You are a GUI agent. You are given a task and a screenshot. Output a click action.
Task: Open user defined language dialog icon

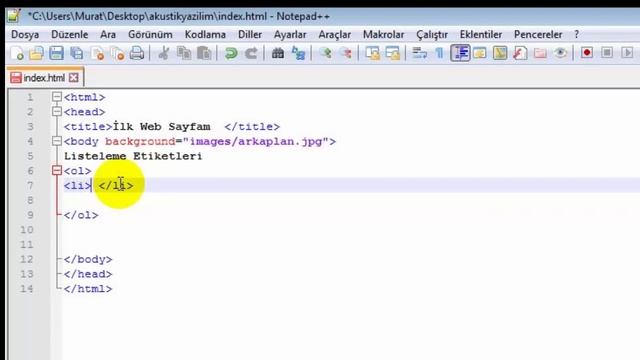(480, 53)
